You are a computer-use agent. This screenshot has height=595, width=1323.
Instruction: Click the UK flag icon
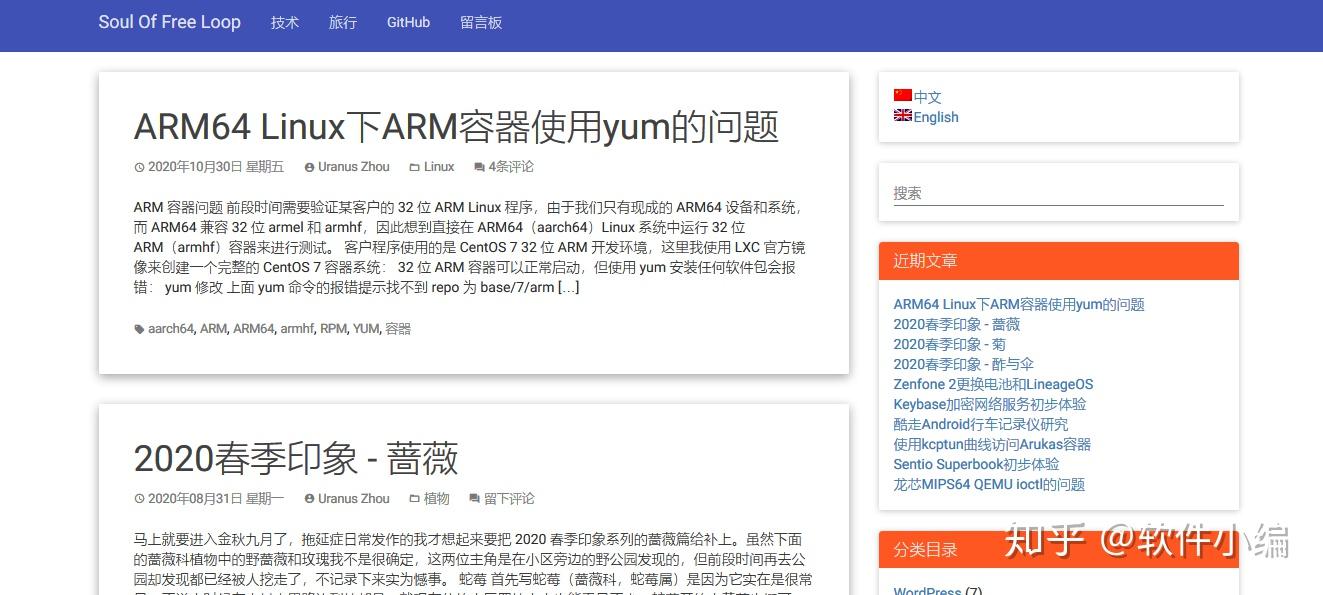coord(903,115)
